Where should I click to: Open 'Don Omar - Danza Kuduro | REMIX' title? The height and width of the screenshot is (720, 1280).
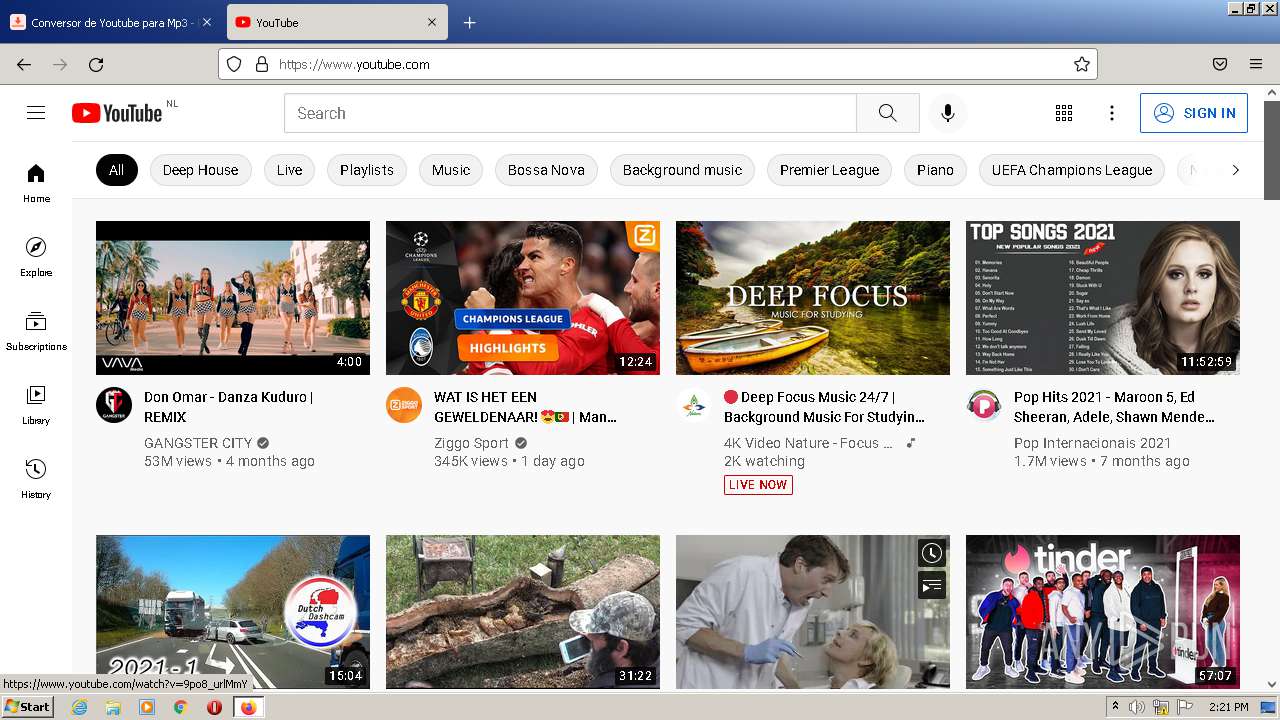pos(228,407)
